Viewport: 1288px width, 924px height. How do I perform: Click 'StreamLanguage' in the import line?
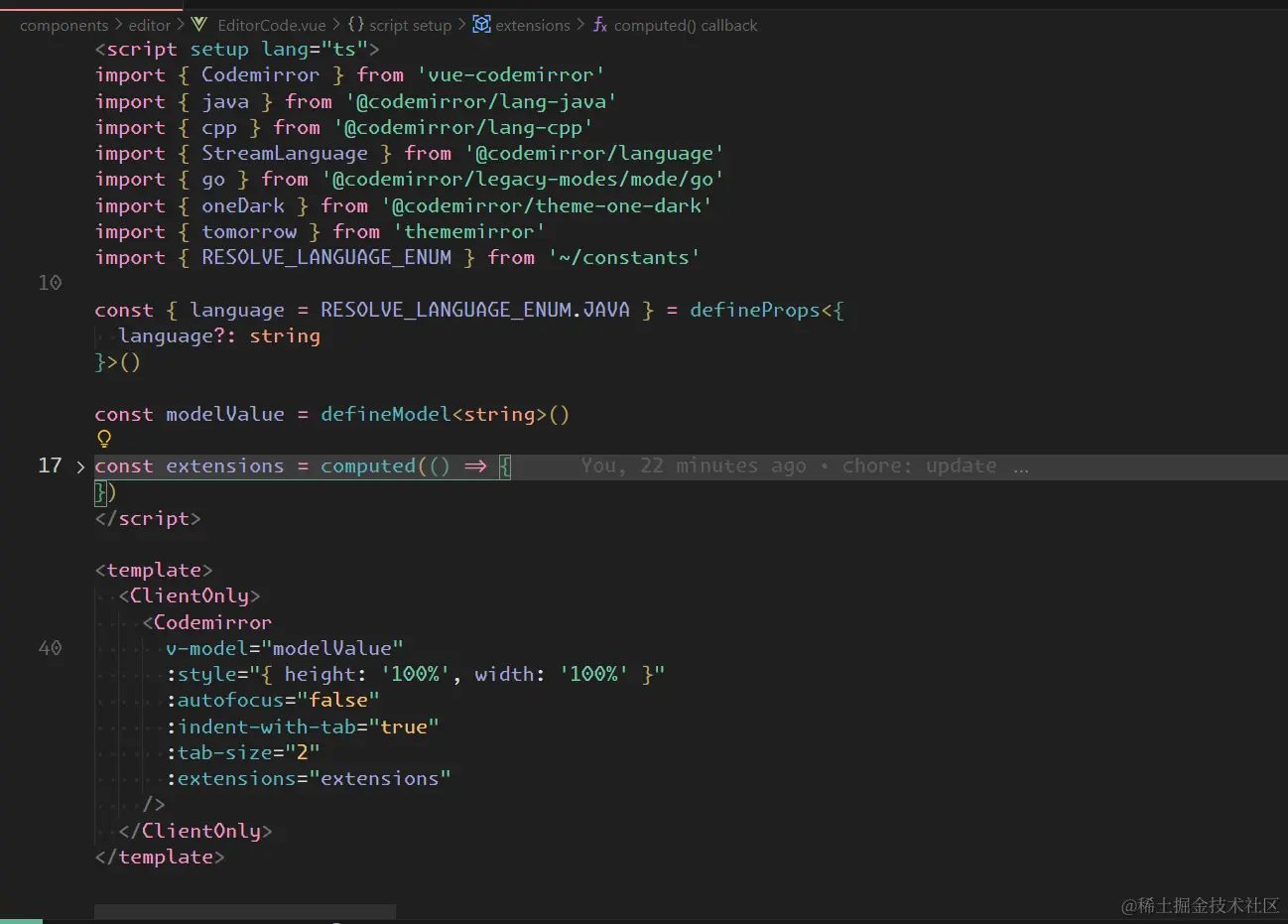[285, 154]
